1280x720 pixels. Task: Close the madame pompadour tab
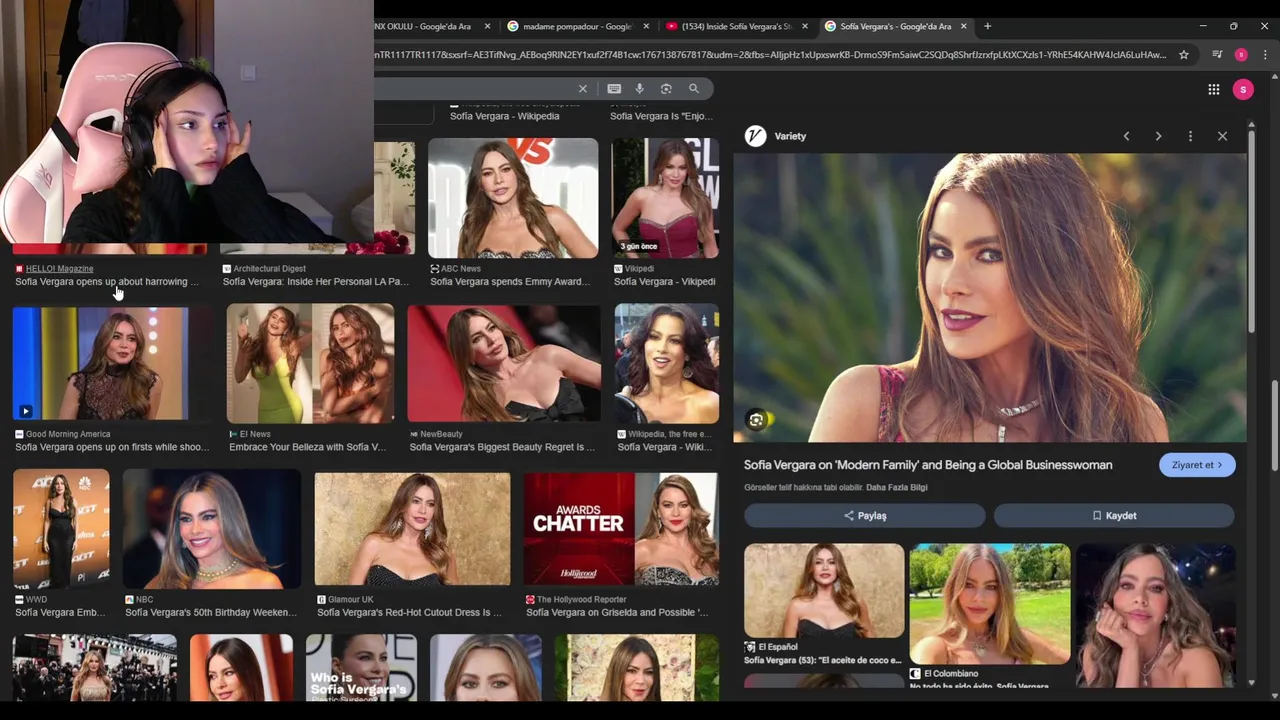pos(646,26)
